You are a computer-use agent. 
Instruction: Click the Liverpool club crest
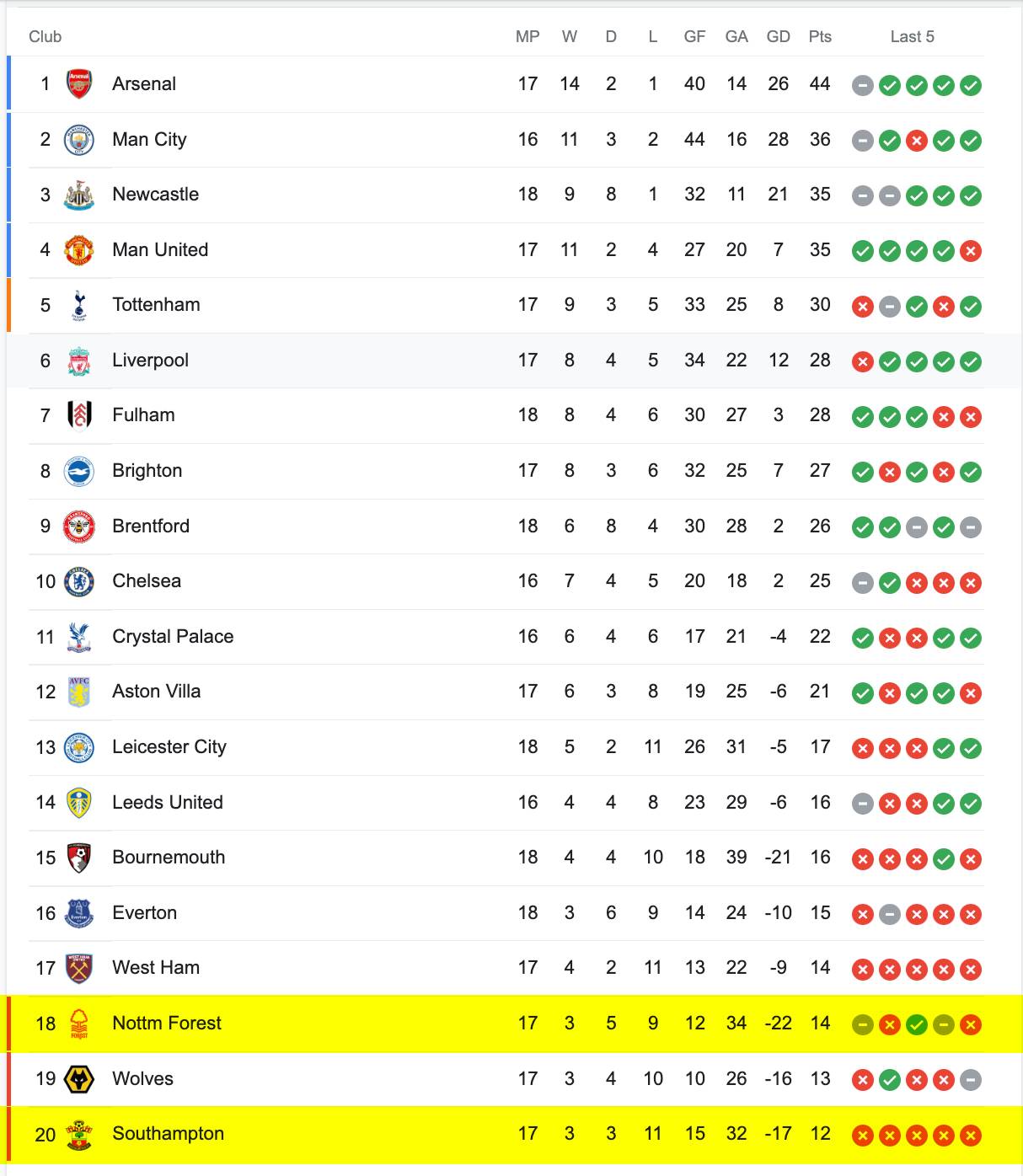coord(79,361)
